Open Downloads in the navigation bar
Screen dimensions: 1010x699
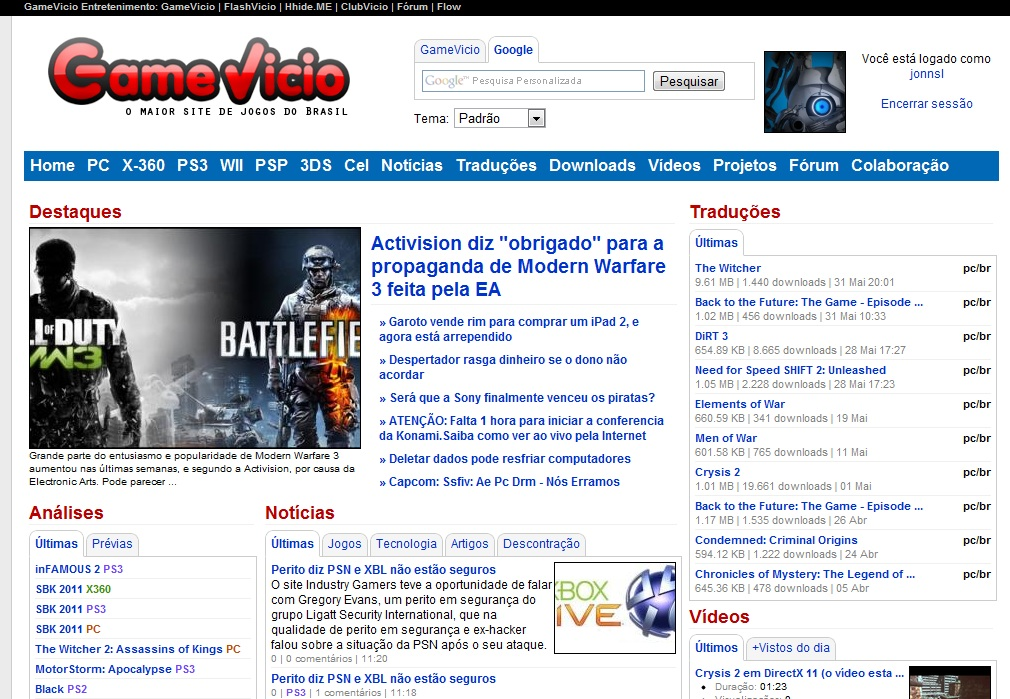tap(592, 166)
